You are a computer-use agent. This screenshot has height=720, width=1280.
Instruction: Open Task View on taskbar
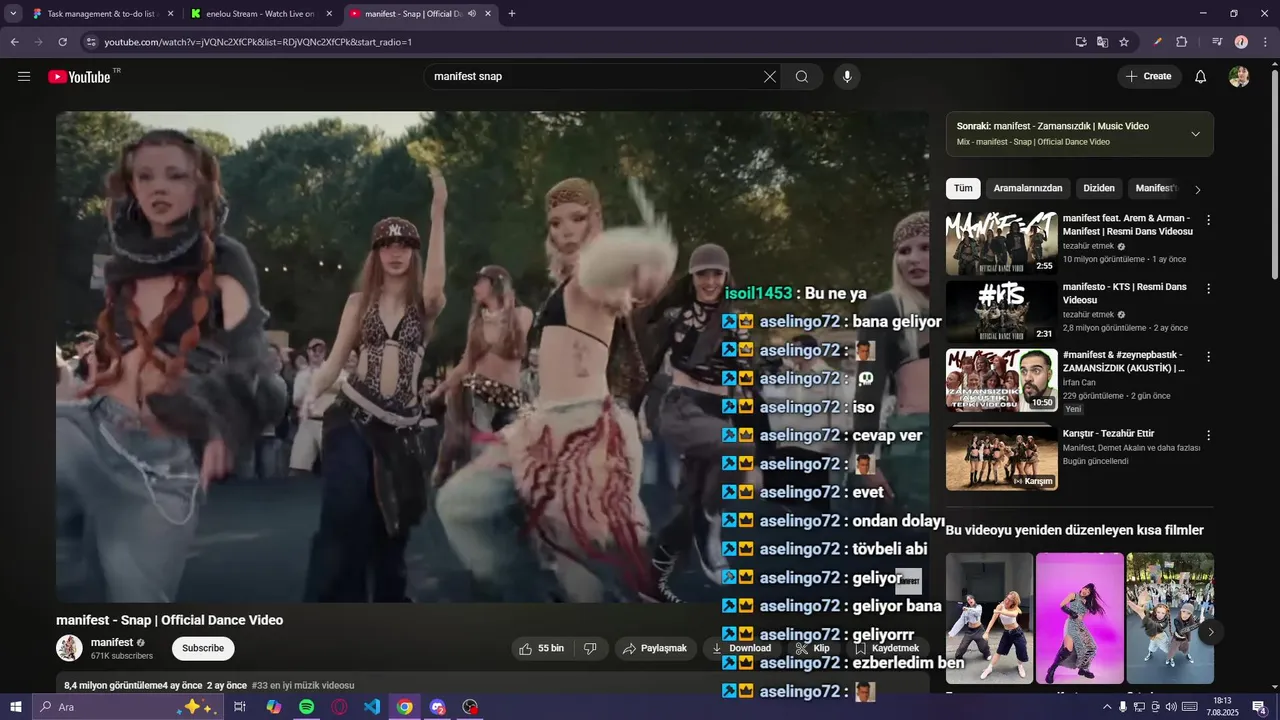tap(240, 707)
